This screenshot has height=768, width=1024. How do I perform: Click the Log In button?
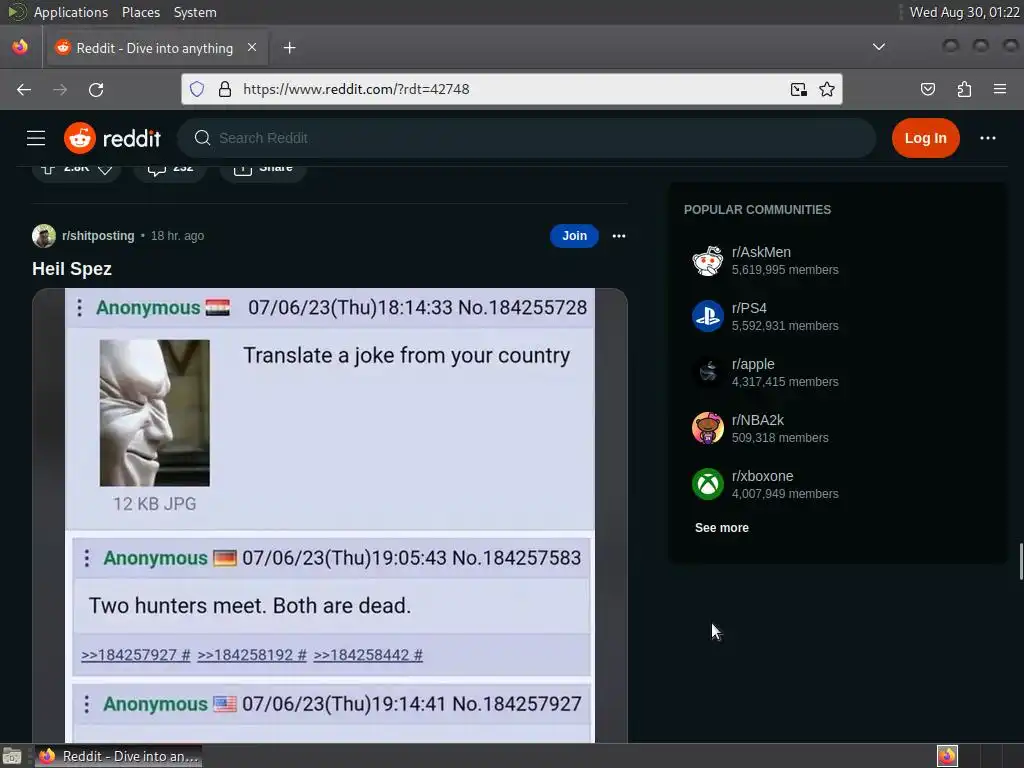925,138
